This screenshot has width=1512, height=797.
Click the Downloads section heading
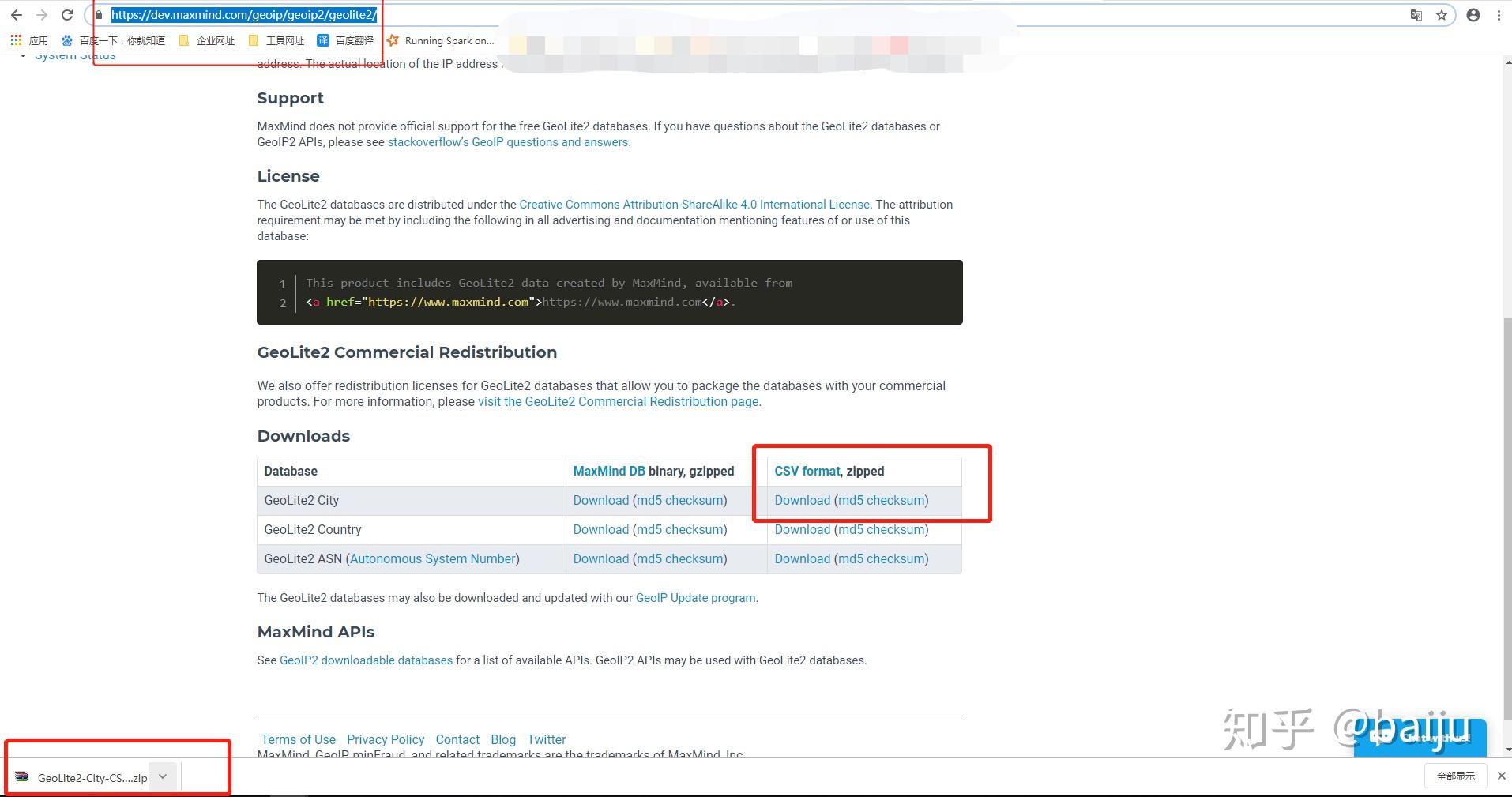tap(303, 436)
